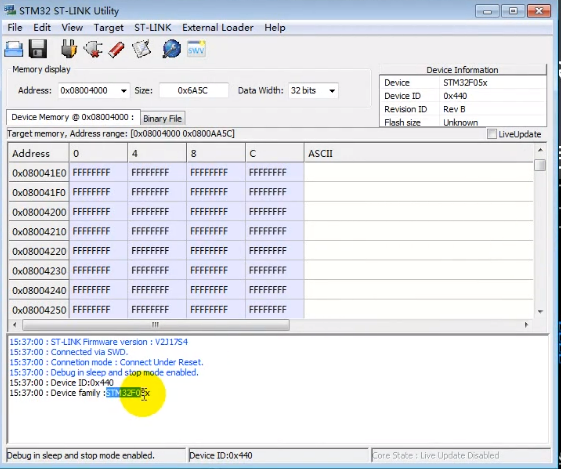The image size is (561, 469).
Task: Click the vertical scrollbar thumb
Action: [540, 165]
